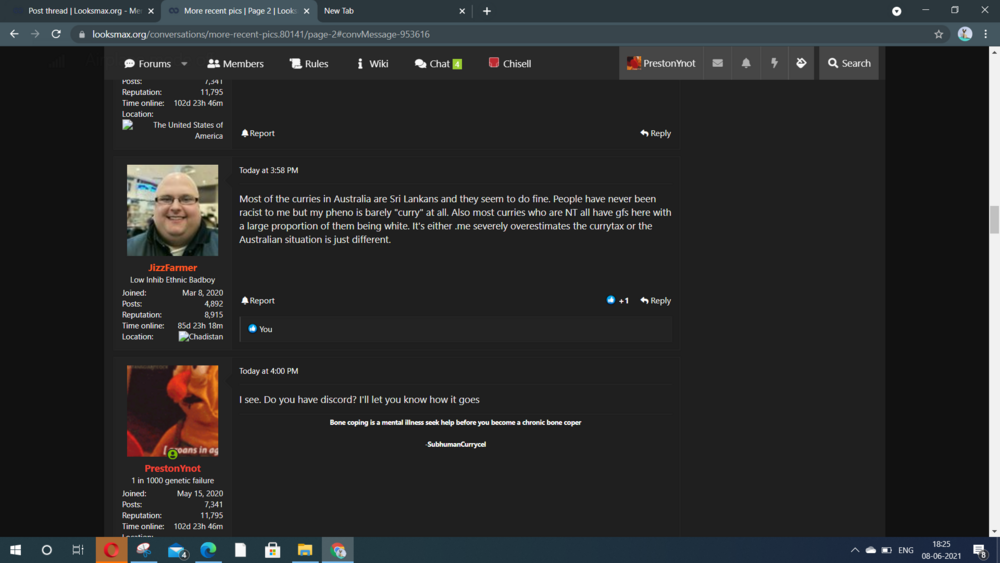Screen dimensions: 1000x563
Task: Open the Chisell link
Action: [510, 64]
